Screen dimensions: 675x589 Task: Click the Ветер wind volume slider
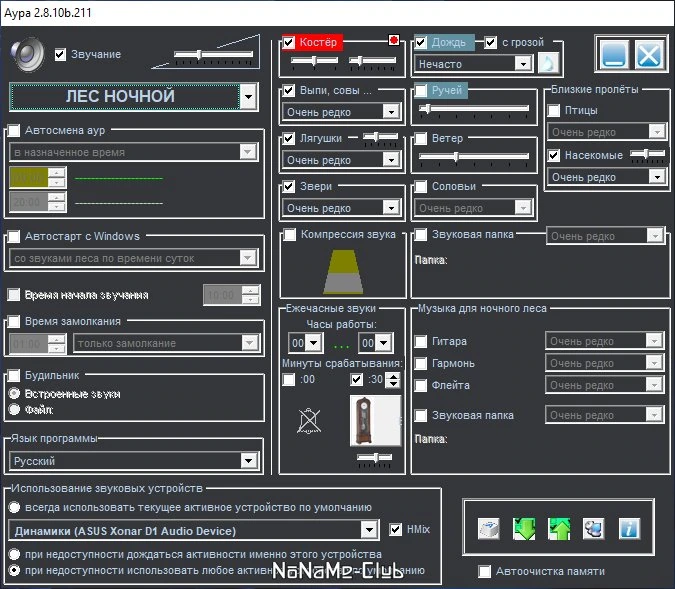coord(474,157)
